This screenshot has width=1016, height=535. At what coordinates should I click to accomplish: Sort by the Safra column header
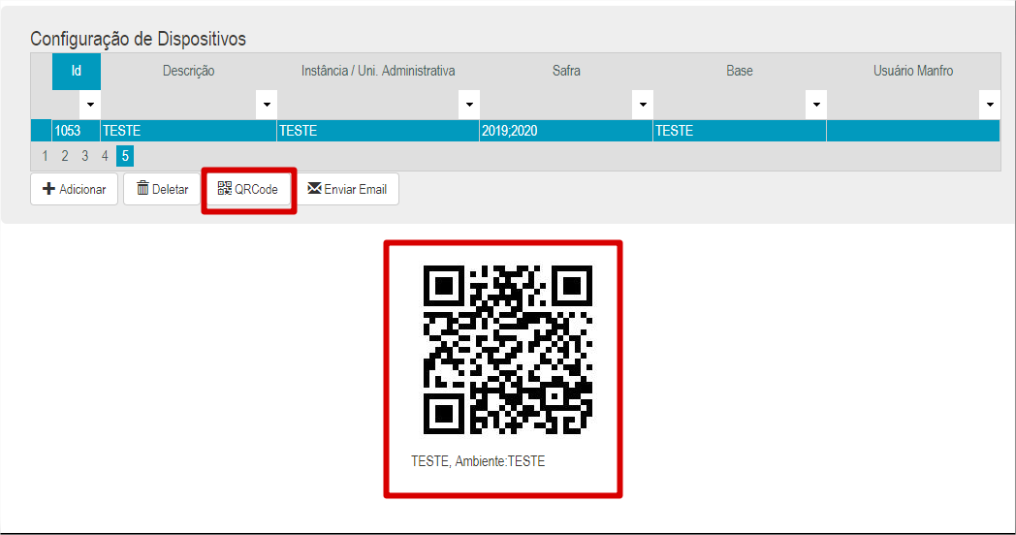tap(566, 71)
